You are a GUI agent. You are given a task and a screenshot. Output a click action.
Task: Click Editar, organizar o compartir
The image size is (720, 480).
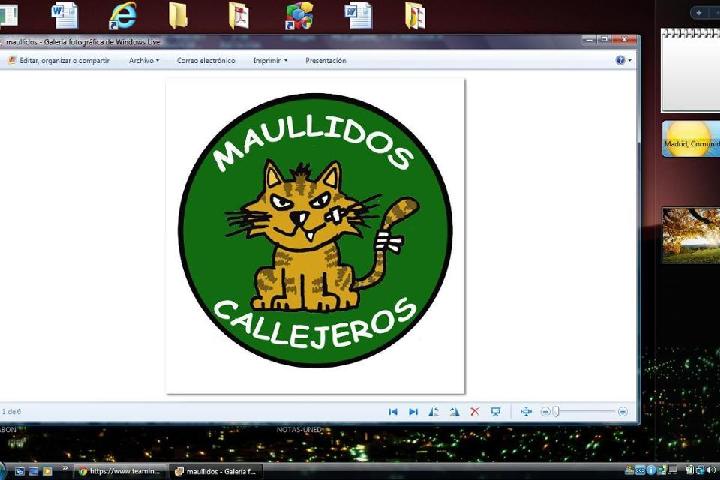(x=60, y=60)
